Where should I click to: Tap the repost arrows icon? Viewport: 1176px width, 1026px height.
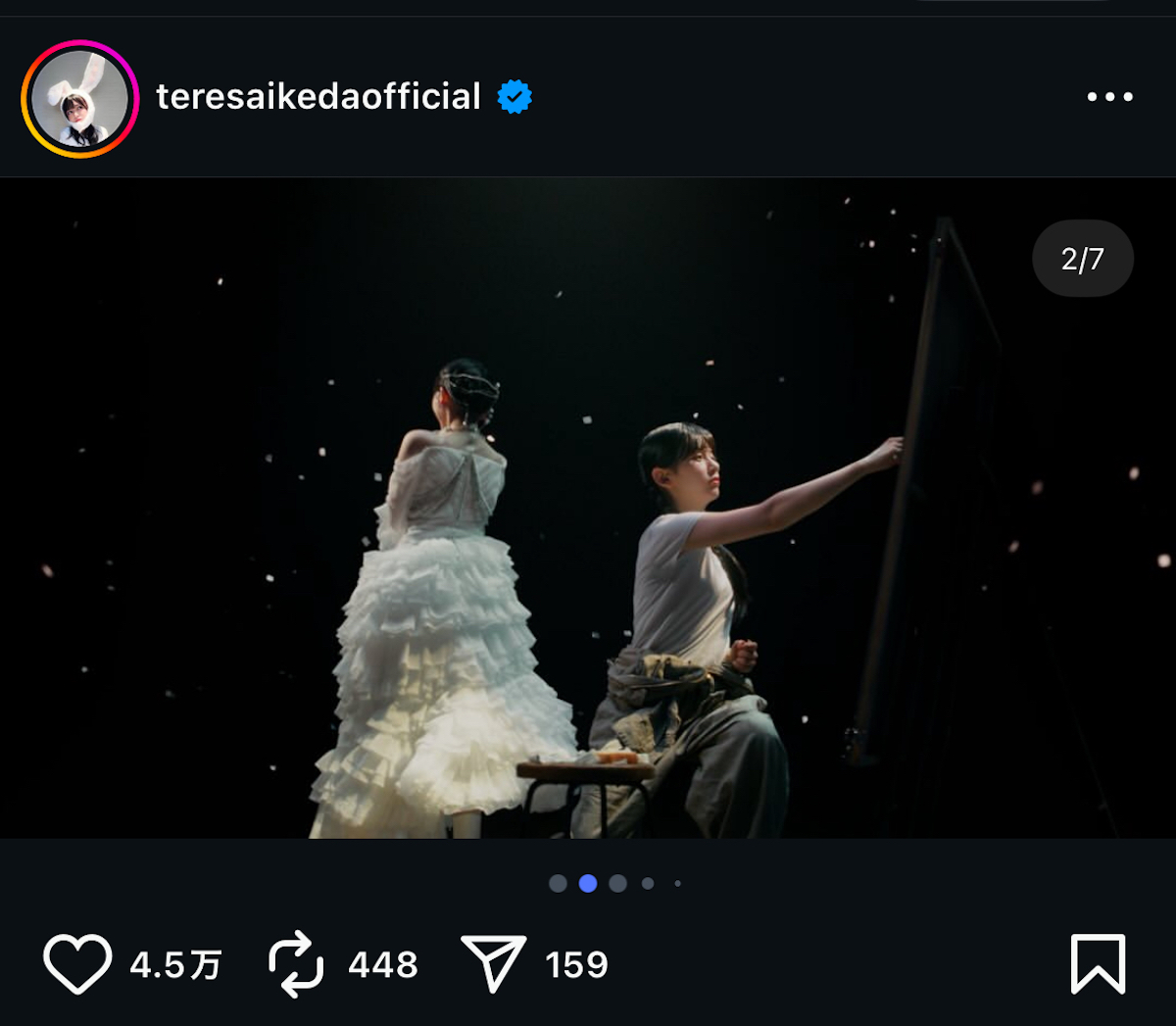296,964
